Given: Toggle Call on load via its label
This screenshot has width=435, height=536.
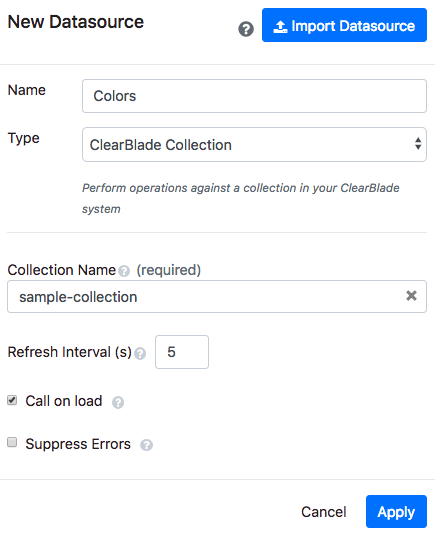Looking at the screenshot, I should click(x=64, y=401).
